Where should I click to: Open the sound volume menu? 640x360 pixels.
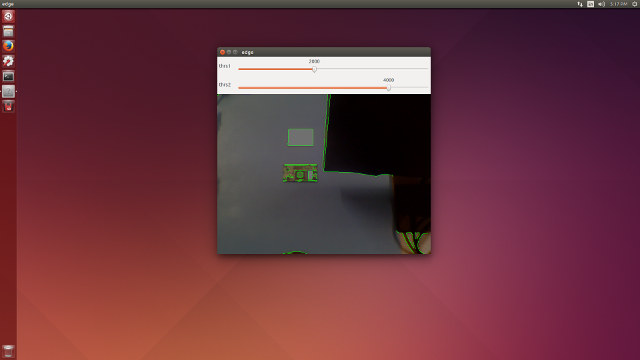tap(602, 4)
